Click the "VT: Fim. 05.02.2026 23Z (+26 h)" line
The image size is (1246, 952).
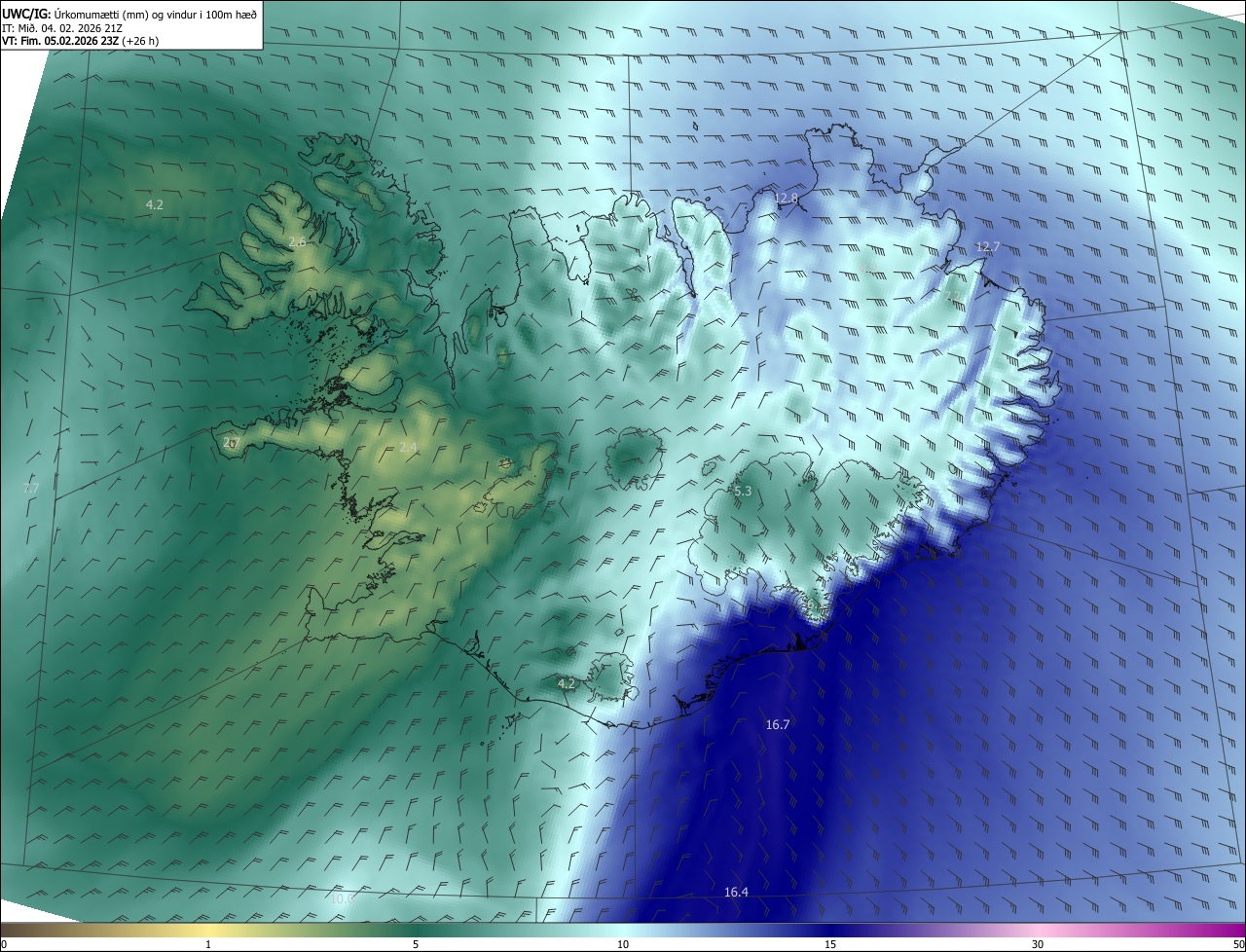click(79, 41)
